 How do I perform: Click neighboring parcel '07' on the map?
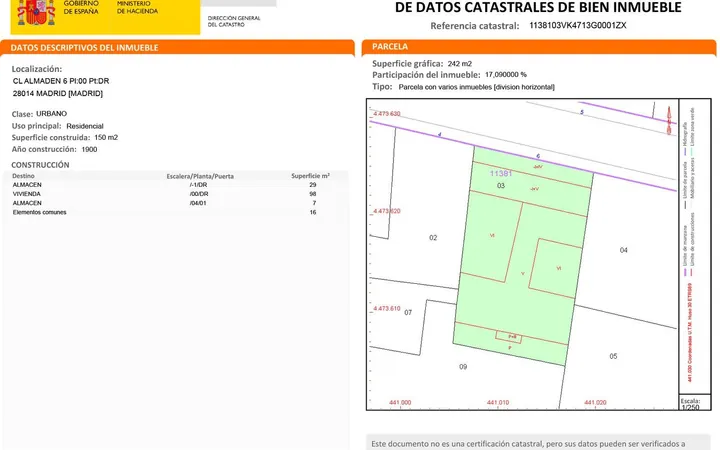click(408, 313)
